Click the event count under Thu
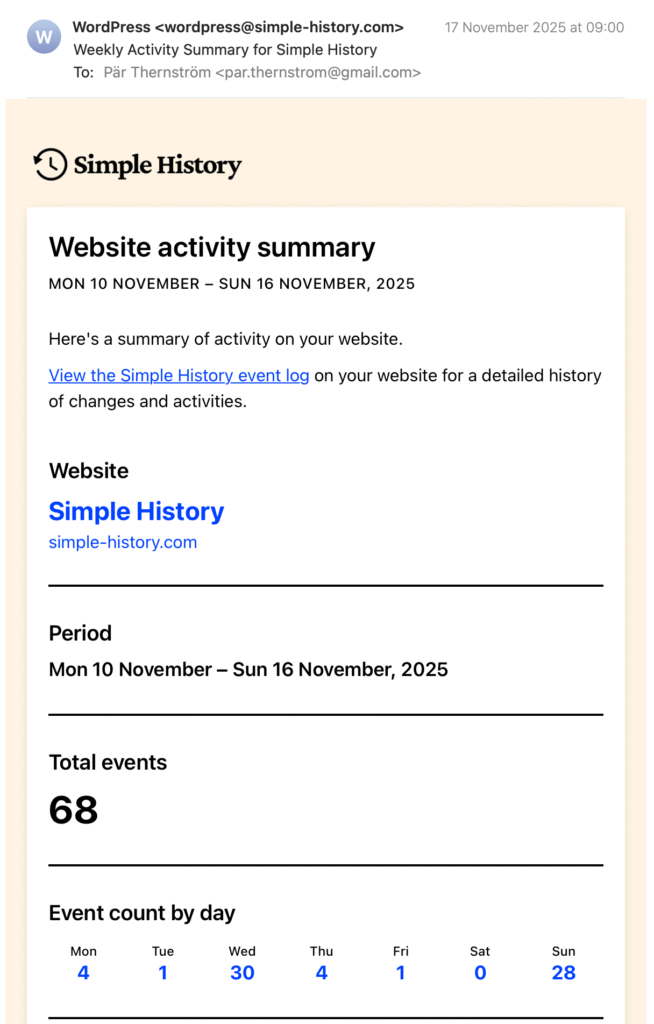This screenshot has width=654, height=1024. (321, 973)
